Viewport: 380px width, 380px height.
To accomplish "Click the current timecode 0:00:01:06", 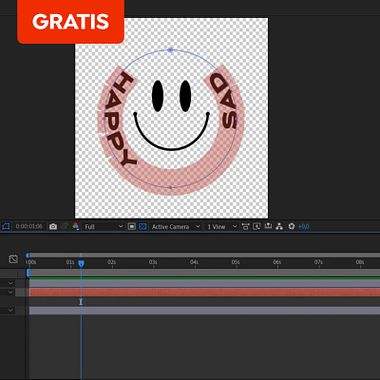I will (x=29, y=227).
